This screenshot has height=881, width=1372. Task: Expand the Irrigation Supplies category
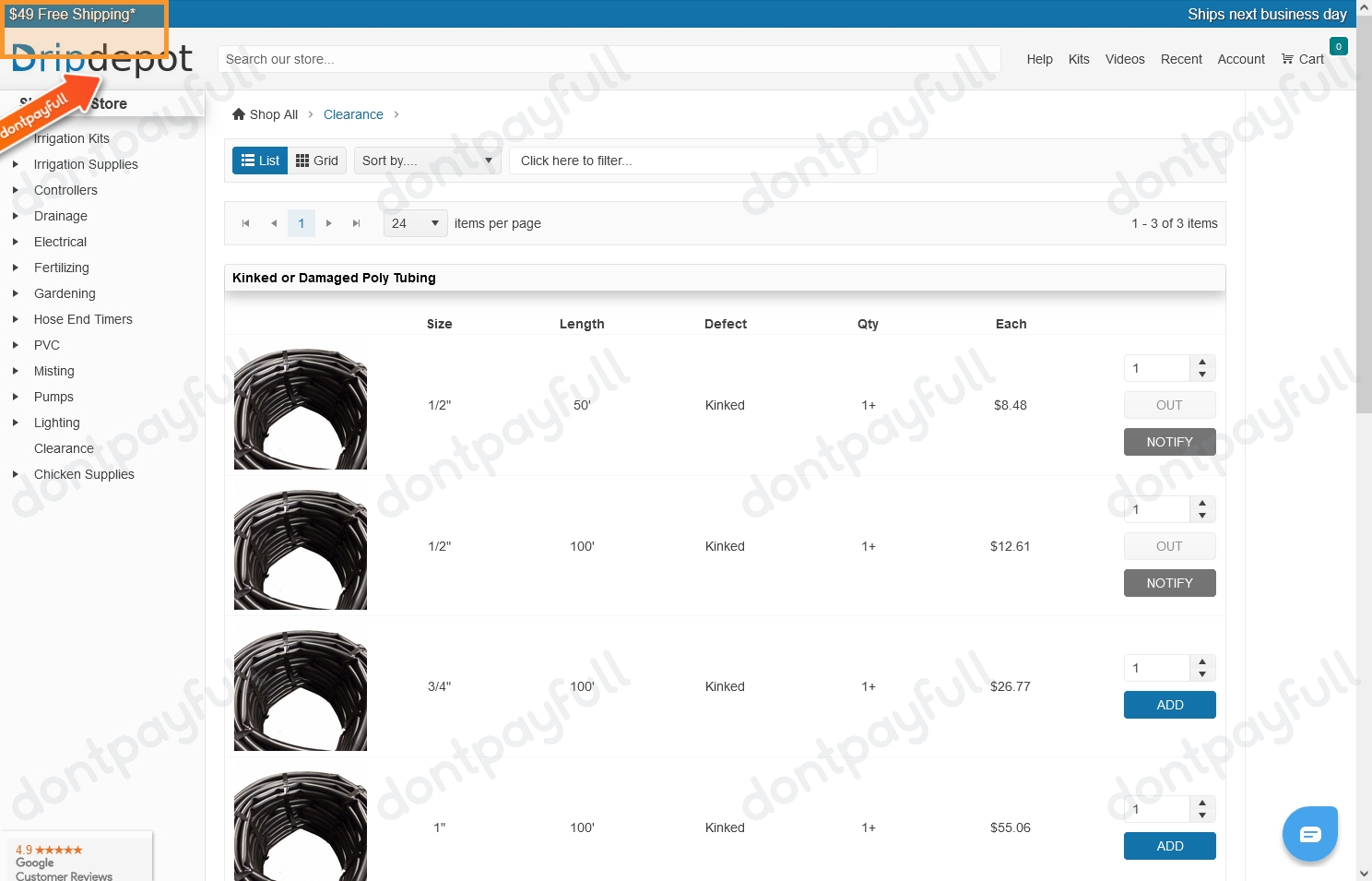click(16, 164)
